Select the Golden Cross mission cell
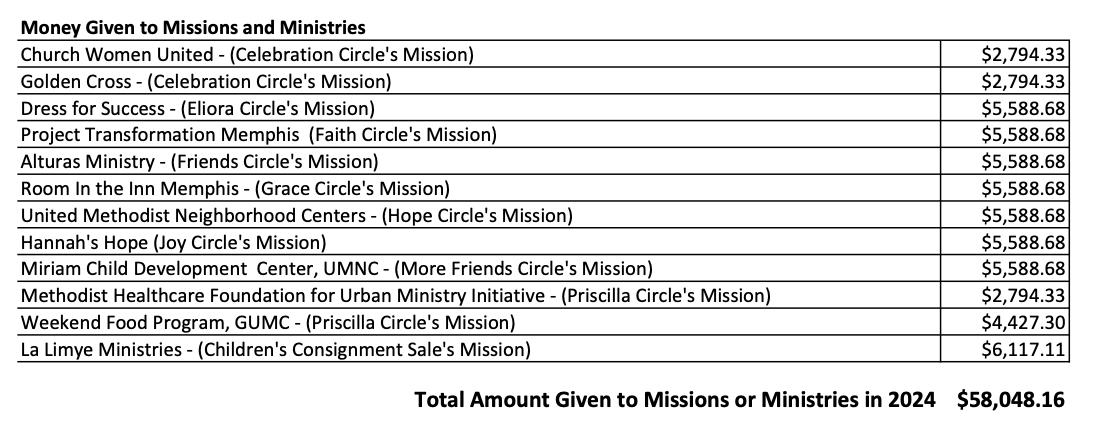1094x426 pixels. (x=206, y=81)
